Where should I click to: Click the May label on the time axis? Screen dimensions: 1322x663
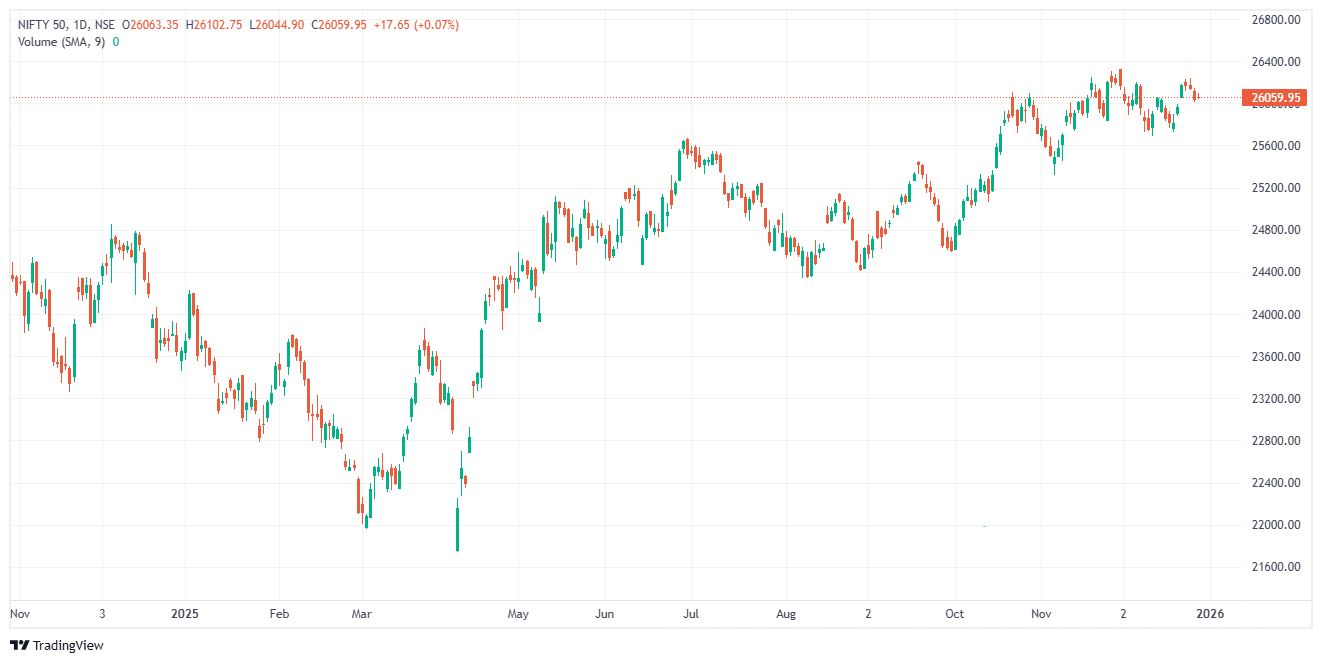coord(517,613)
